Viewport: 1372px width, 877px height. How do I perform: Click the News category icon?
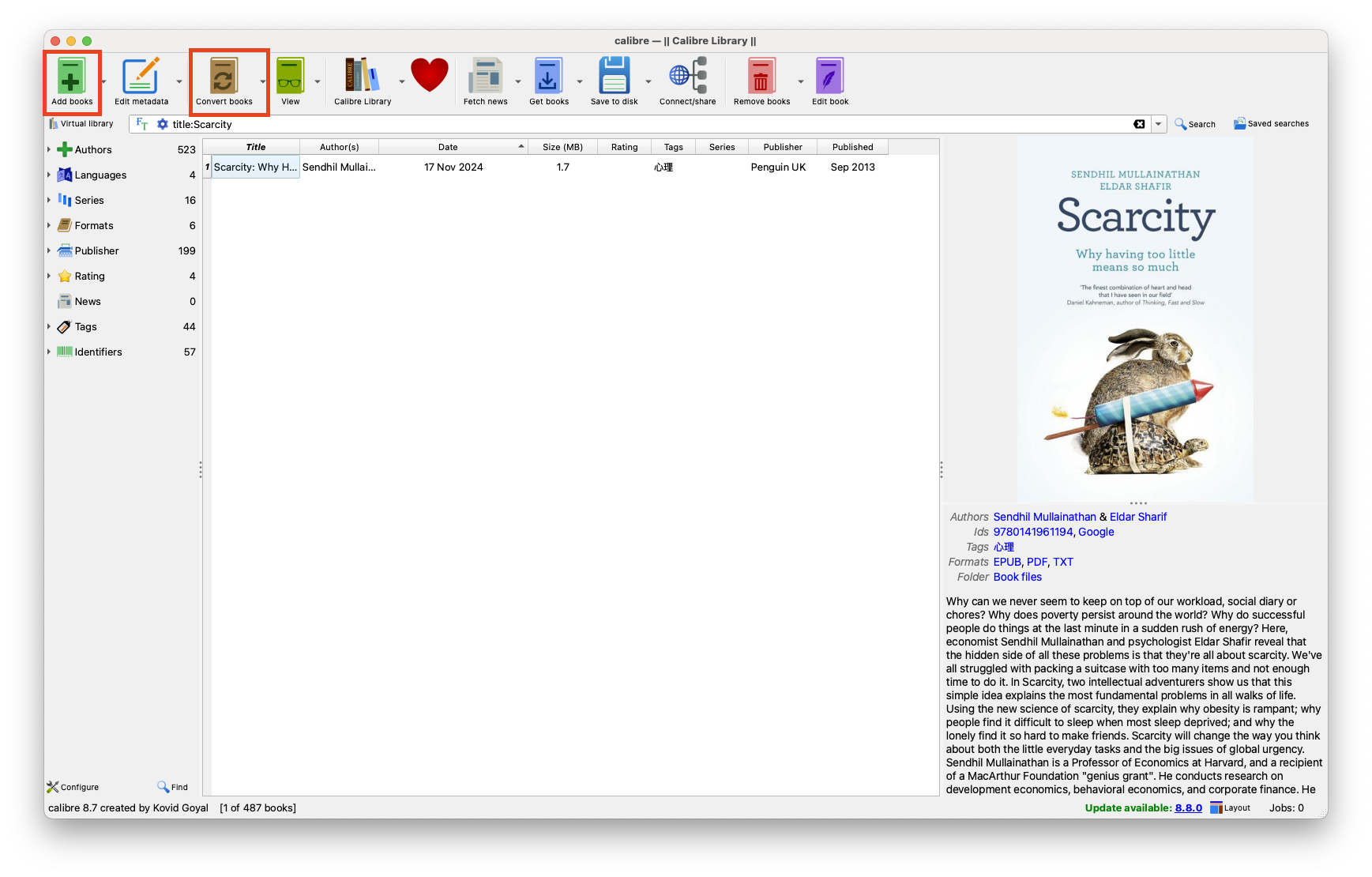65,301
